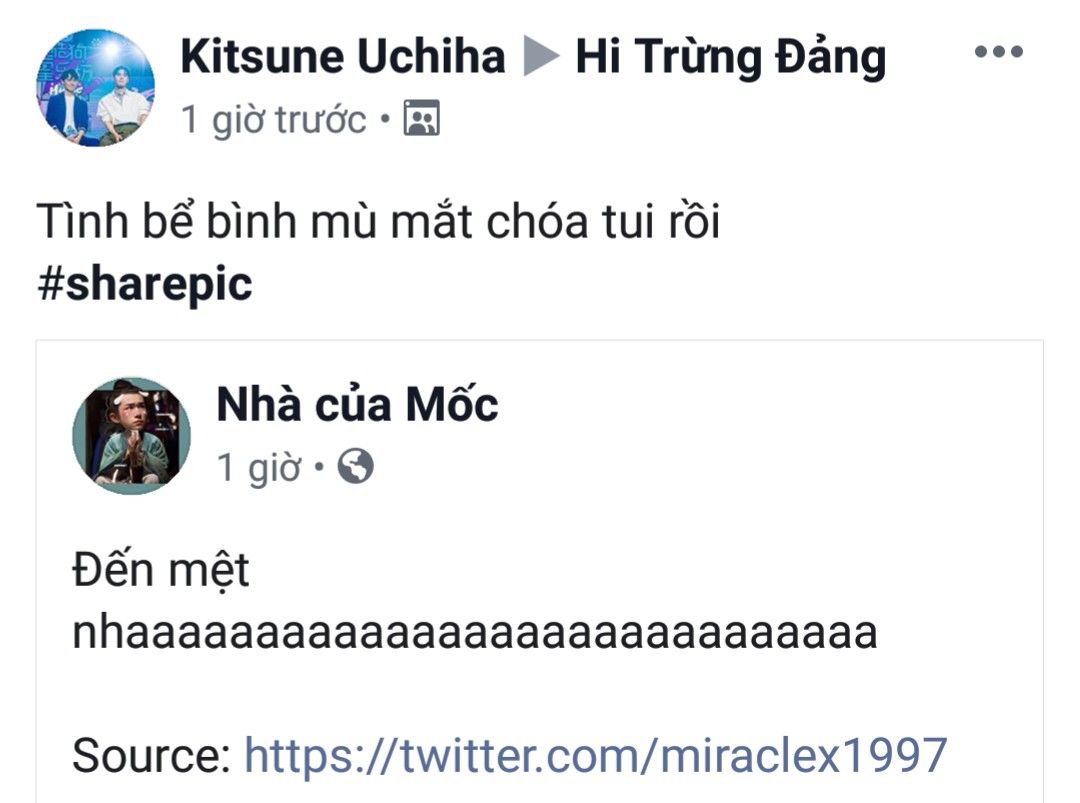Open Nhà của Mốc page avatar
Image resolution: width=1080 pixels, height=803 pixels.
(131, 436)
